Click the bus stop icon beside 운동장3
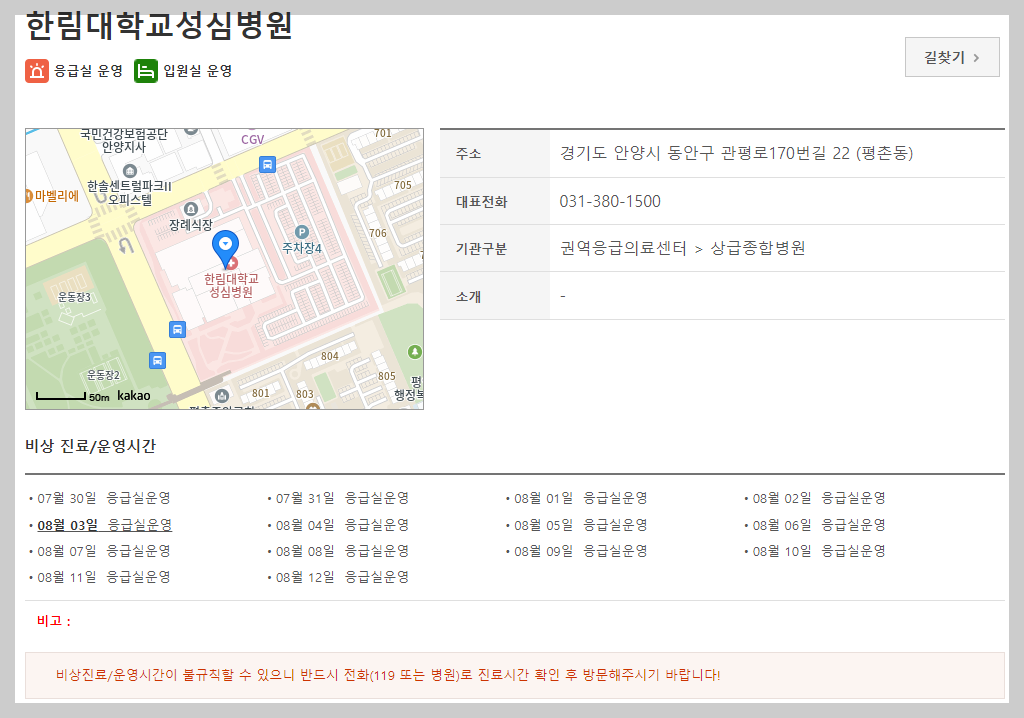This screenshot has width=1024, height=718. (x=177, y=329)
